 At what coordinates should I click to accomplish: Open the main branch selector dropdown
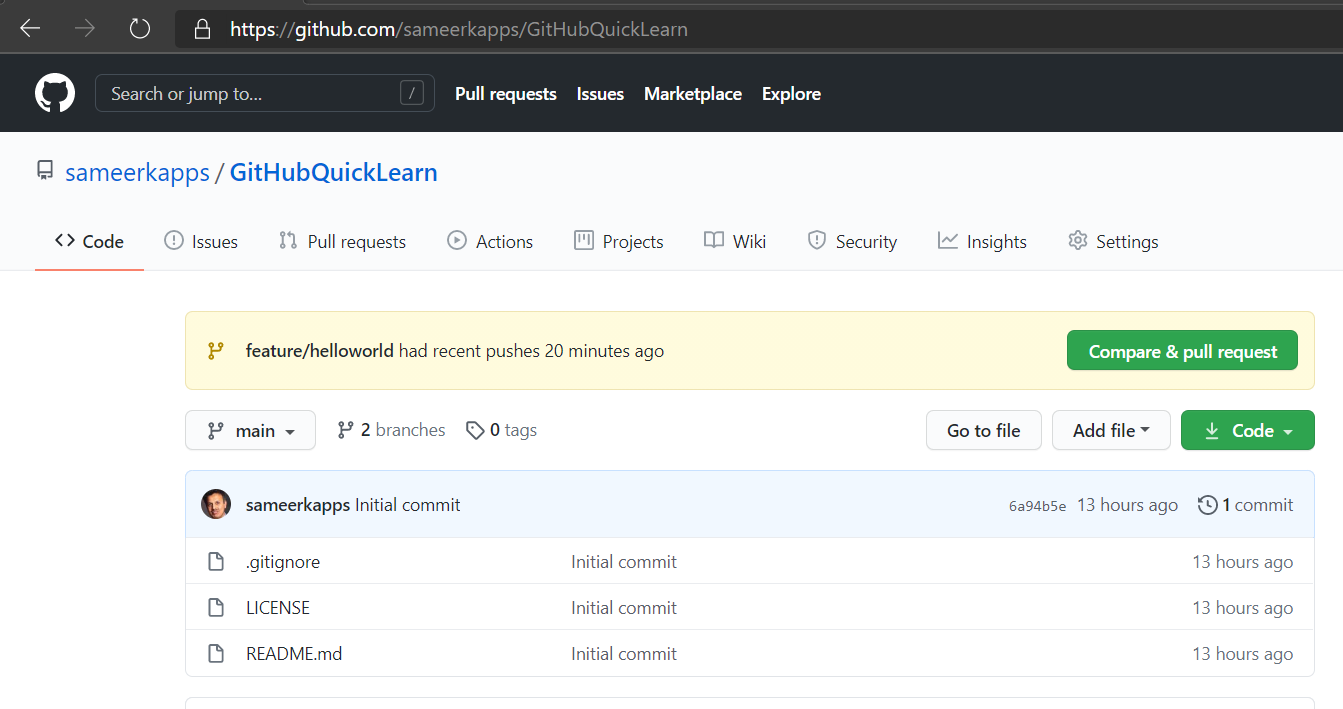[x=250, y=429]
